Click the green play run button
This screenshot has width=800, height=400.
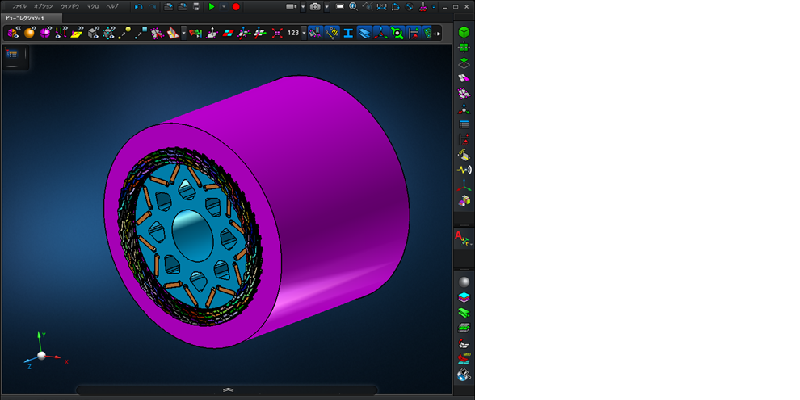point(211,6)
